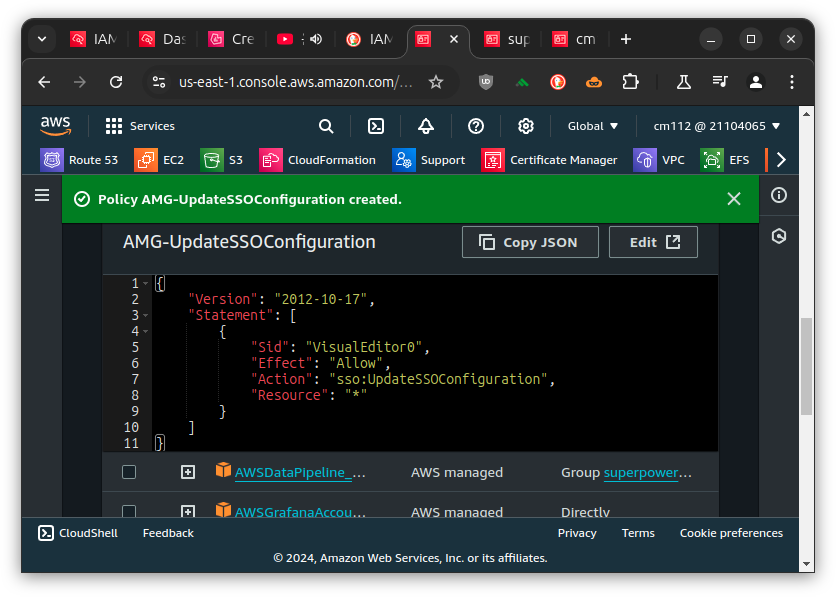Open the AWSDataPipeline policy link
Image resolution: width=836 pixels, height=597 pixels.
pyautogui.click(x=300, y=473)
